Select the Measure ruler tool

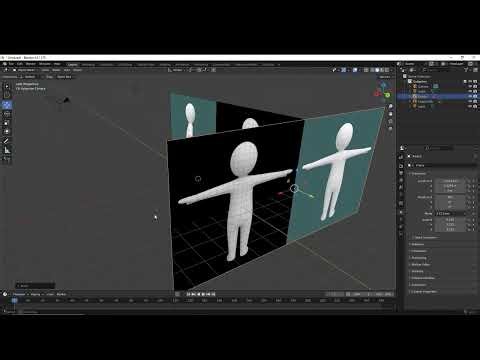click(7, 150)
